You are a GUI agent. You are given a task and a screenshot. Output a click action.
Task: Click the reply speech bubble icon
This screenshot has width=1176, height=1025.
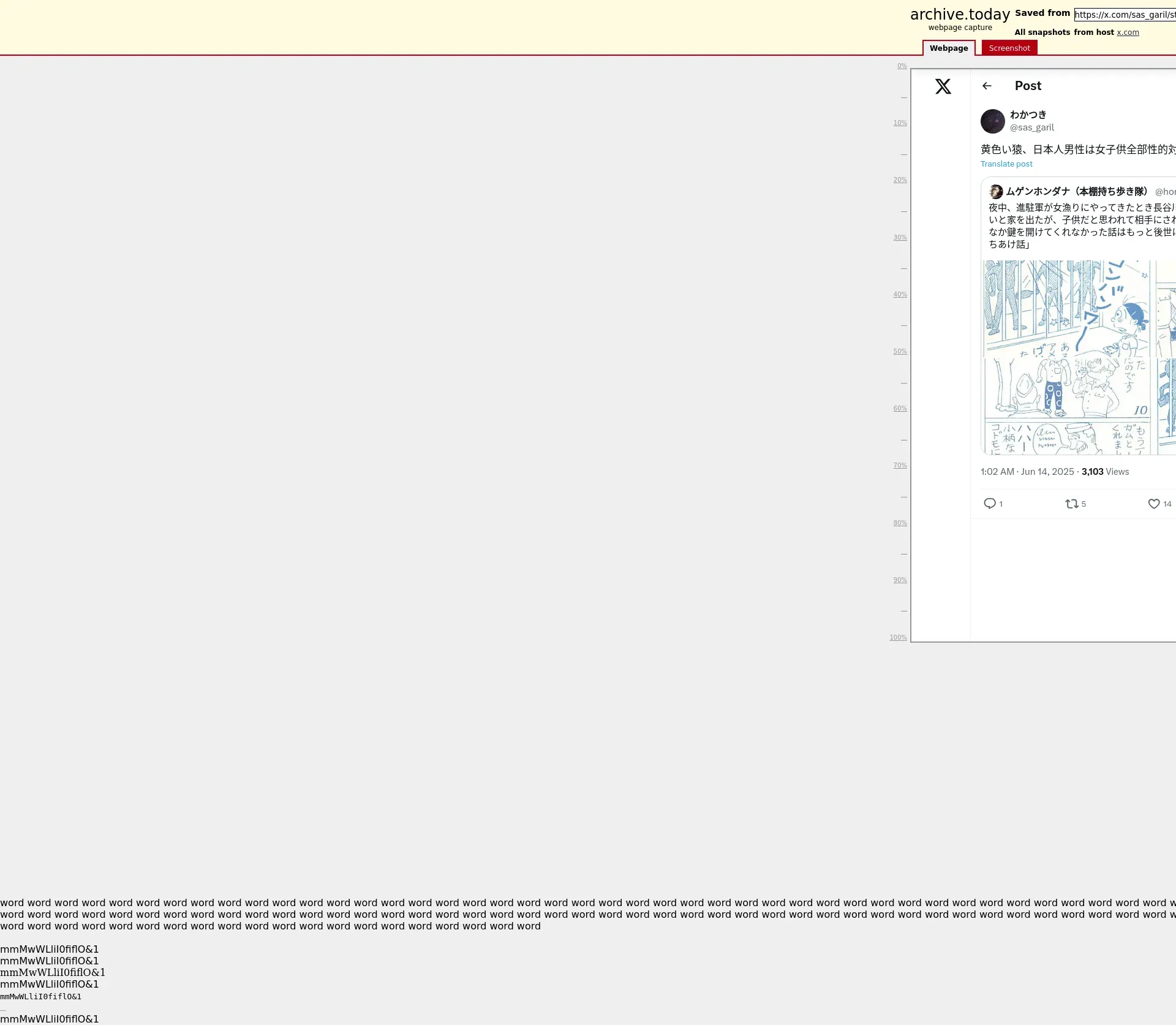[x=989, y=504]
